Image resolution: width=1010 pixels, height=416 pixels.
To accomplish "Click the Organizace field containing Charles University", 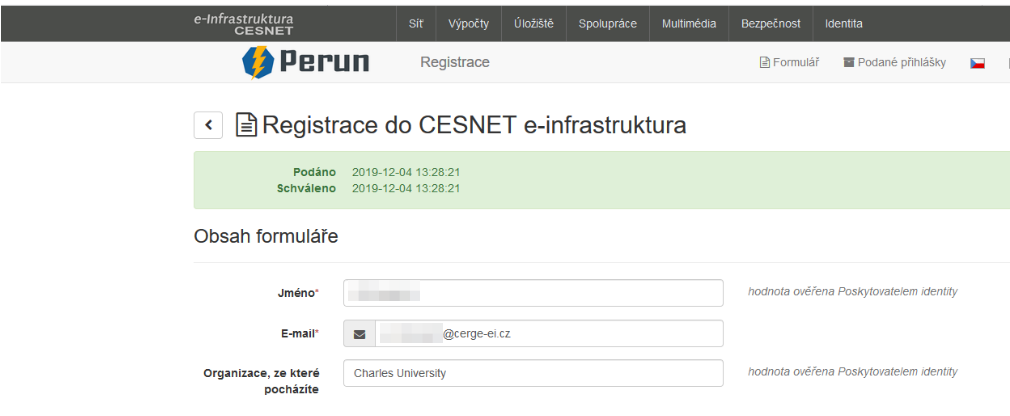I will coord(532,373).
